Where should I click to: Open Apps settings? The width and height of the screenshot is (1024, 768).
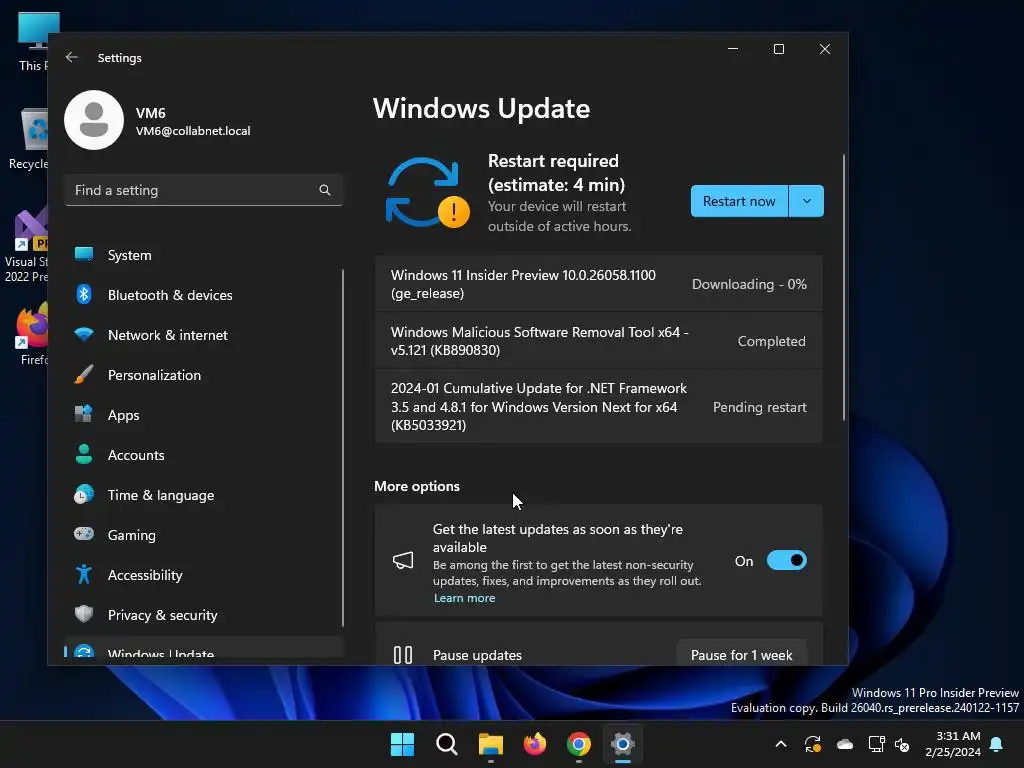204,415
